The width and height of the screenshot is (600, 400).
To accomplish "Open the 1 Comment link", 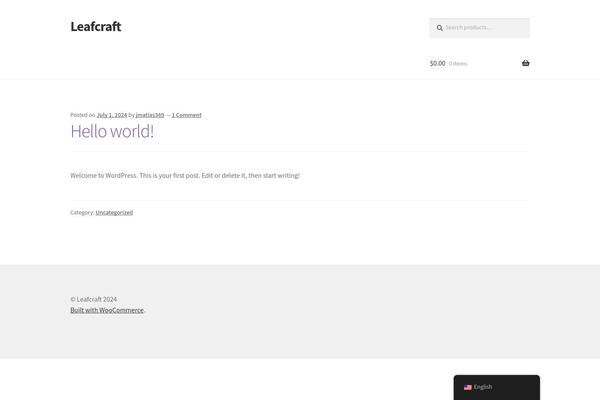I will point(186,115).
